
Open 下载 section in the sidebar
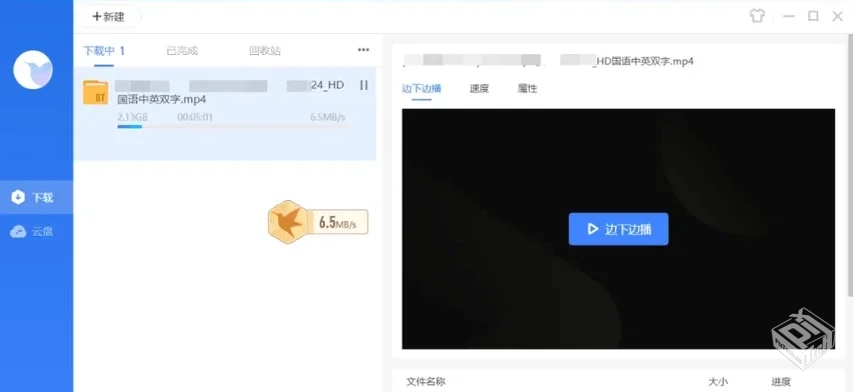tap(37, 197)
